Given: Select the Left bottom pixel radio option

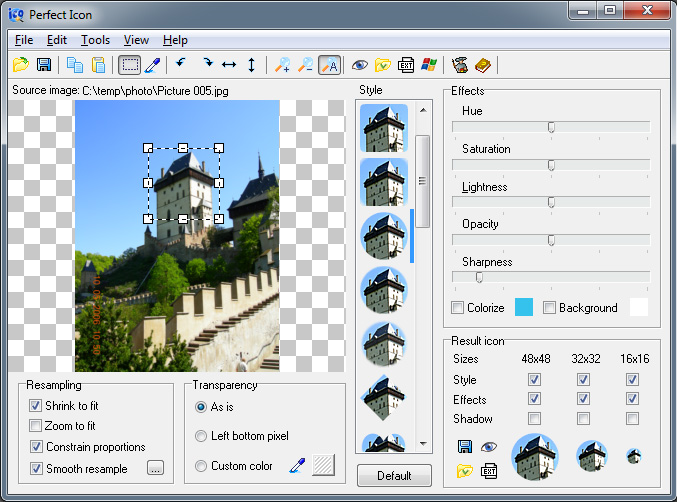Looking at the screenshot, I should [201, 436].
